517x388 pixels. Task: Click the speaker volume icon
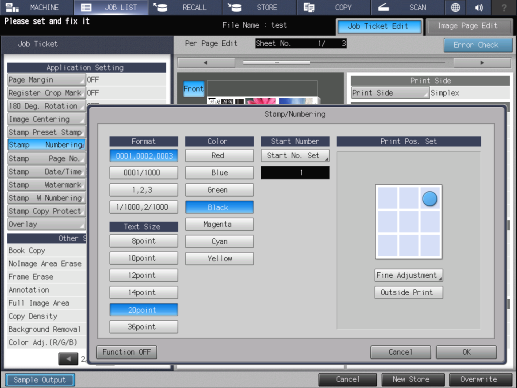click(479, 7)
